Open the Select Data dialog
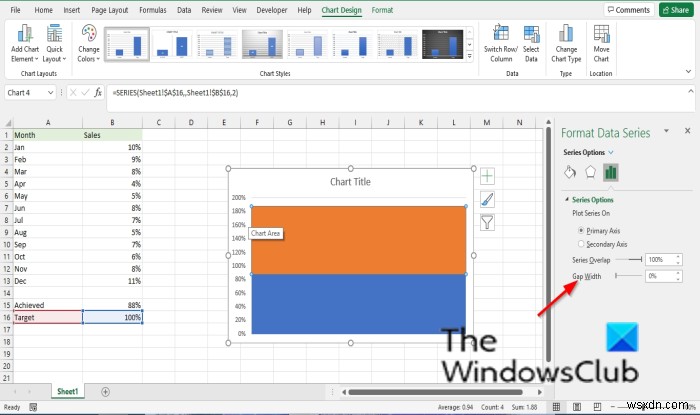Image resolution: width=700 pixels, height=415 pixels. [531, 44]
